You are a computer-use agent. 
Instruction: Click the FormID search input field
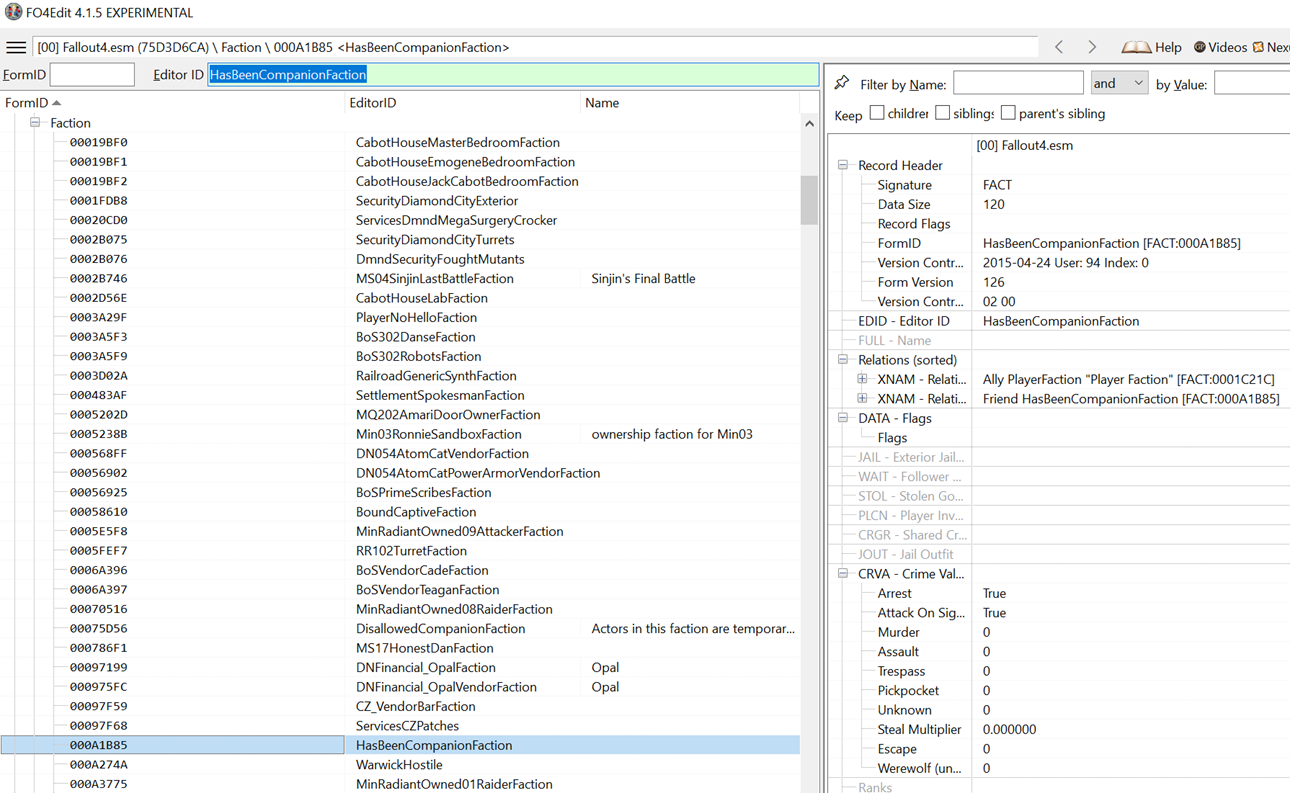[x=92, y=74]
